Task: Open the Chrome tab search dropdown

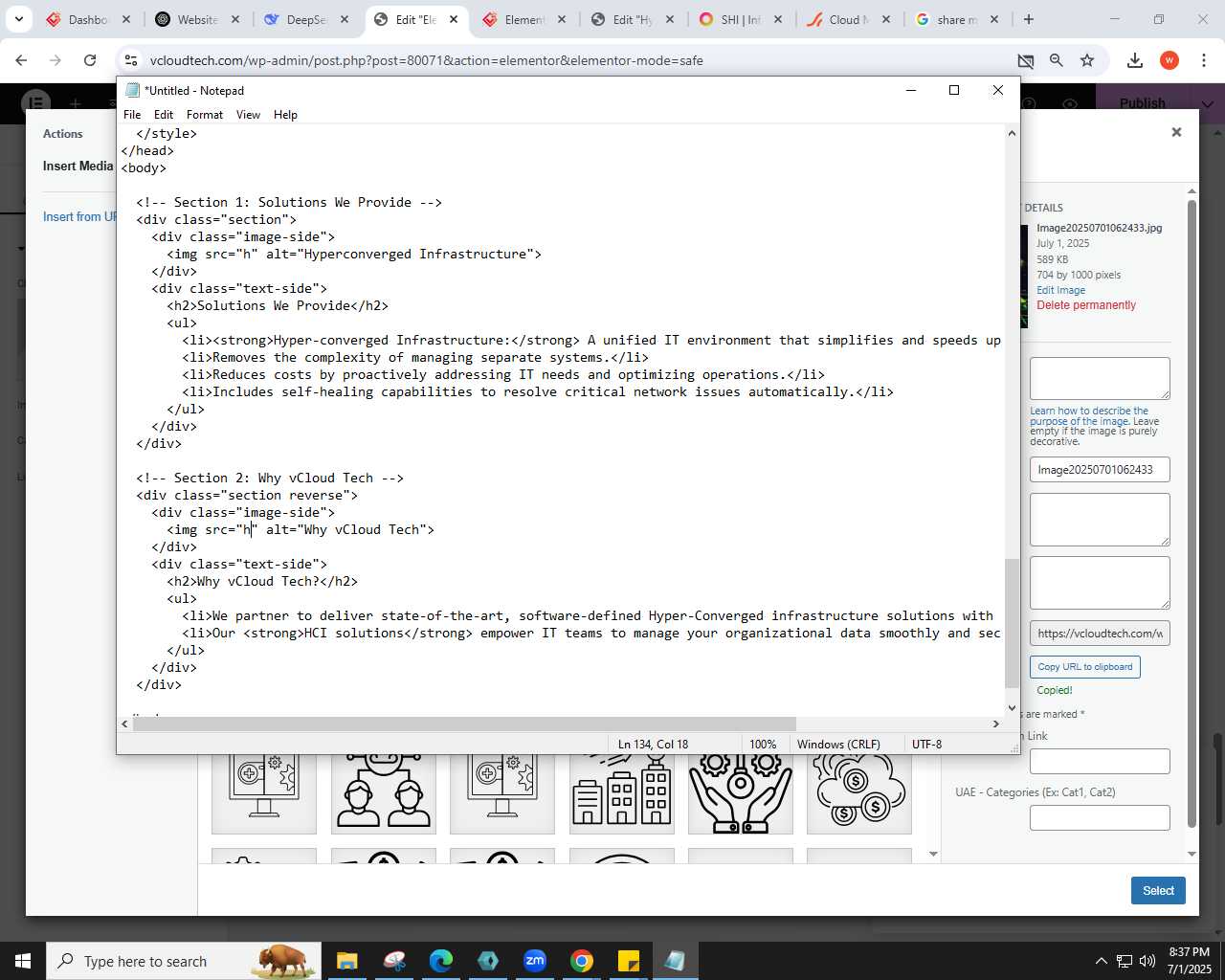Action: [18, 19]
